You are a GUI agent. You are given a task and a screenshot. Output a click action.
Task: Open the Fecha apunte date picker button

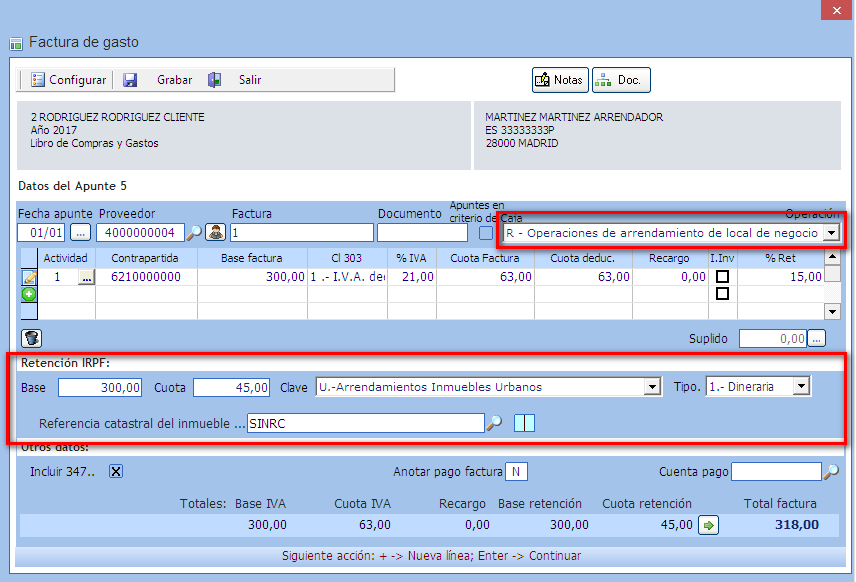point(80,233)
